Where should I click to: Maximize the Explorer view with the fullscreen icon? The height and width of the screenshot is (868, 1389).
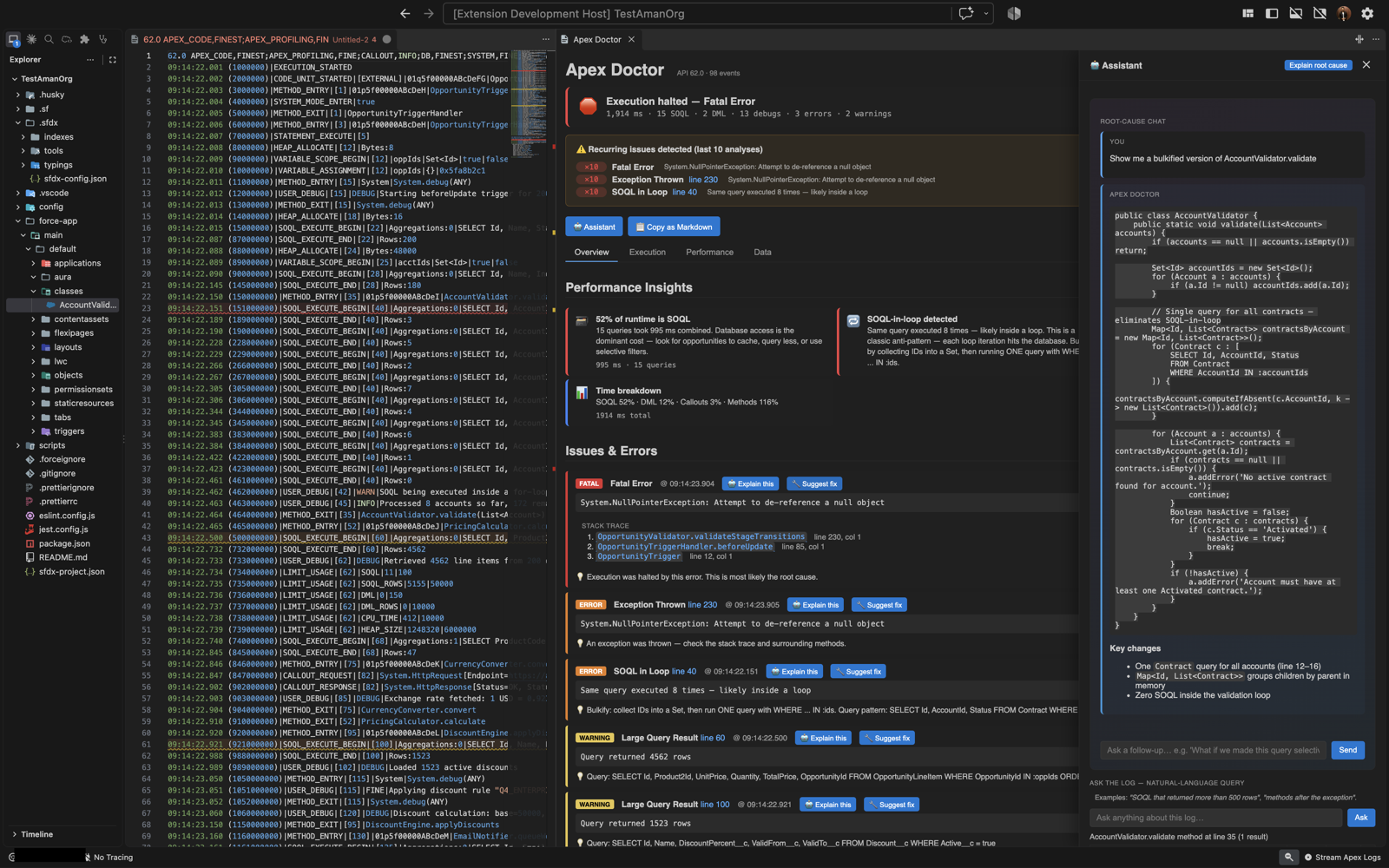click(x=112, y=60)
